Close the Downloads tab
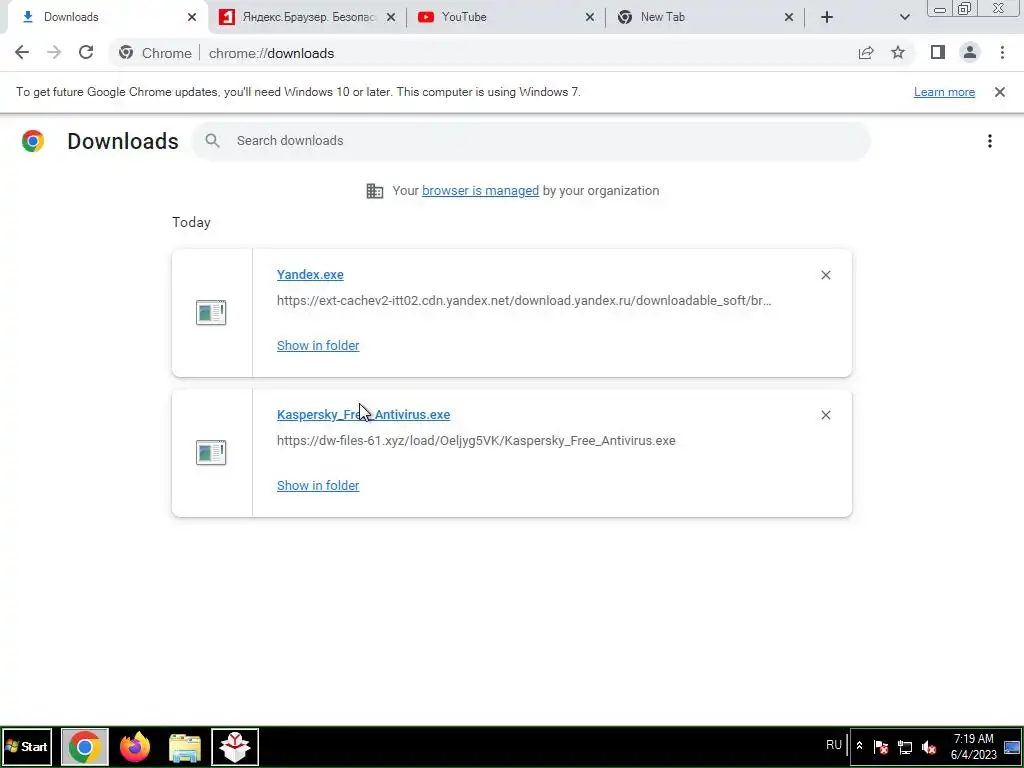 pos(191,17)
